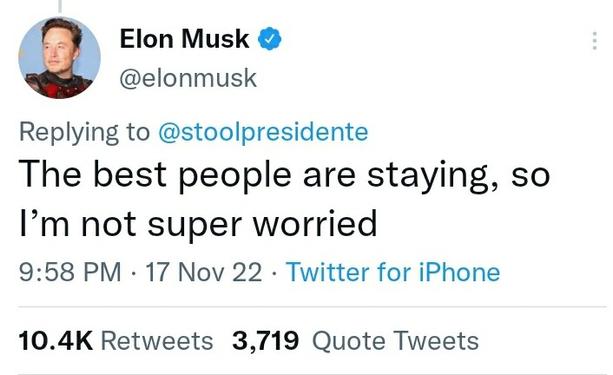613x375 pixels.
Task: Open Elon Musk's profile picture
Action: pyautogui.click(x=59, y=58)
